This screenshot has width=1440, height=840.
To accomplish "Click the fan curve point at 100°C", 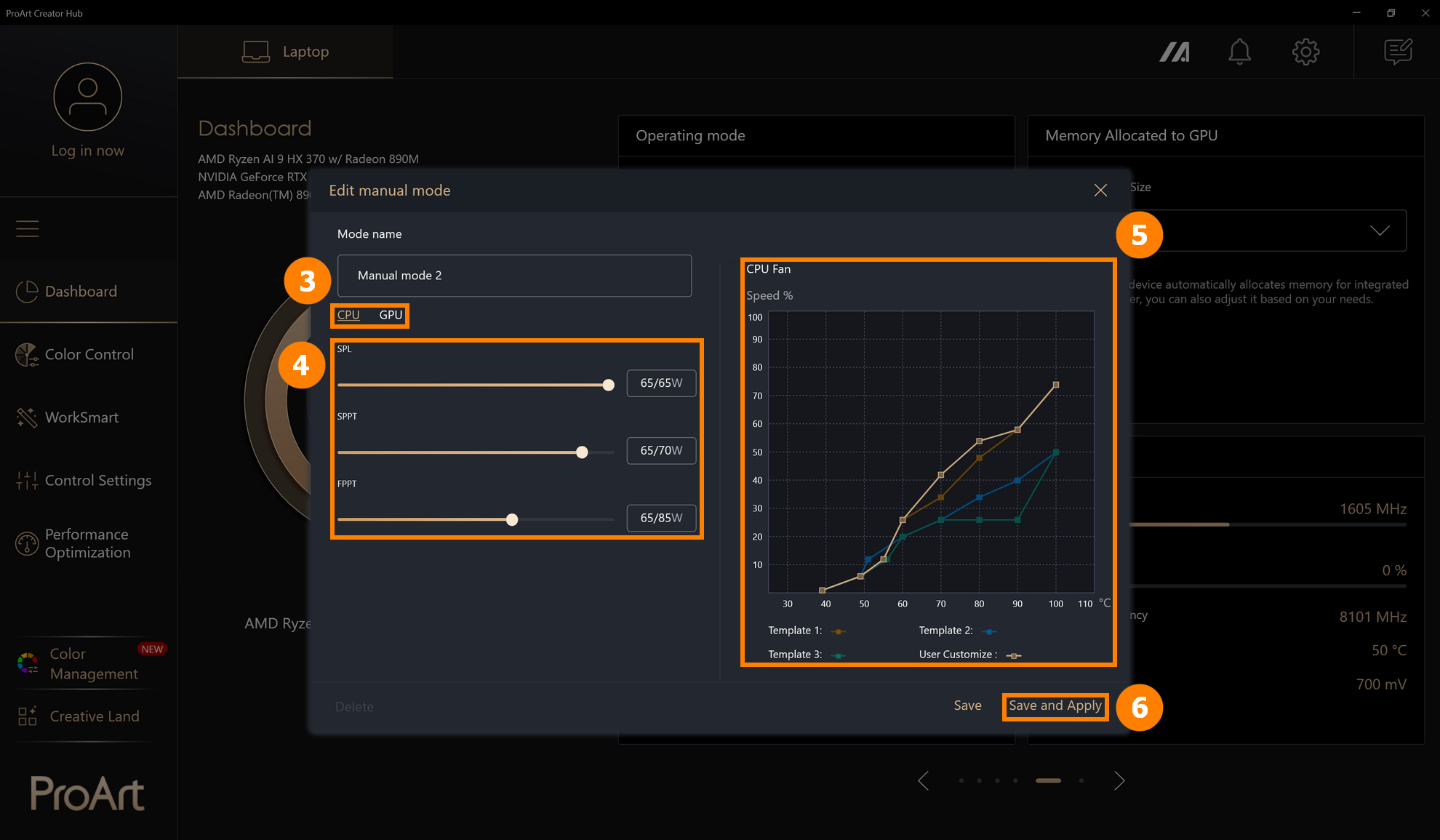I will click(1056, 385).
